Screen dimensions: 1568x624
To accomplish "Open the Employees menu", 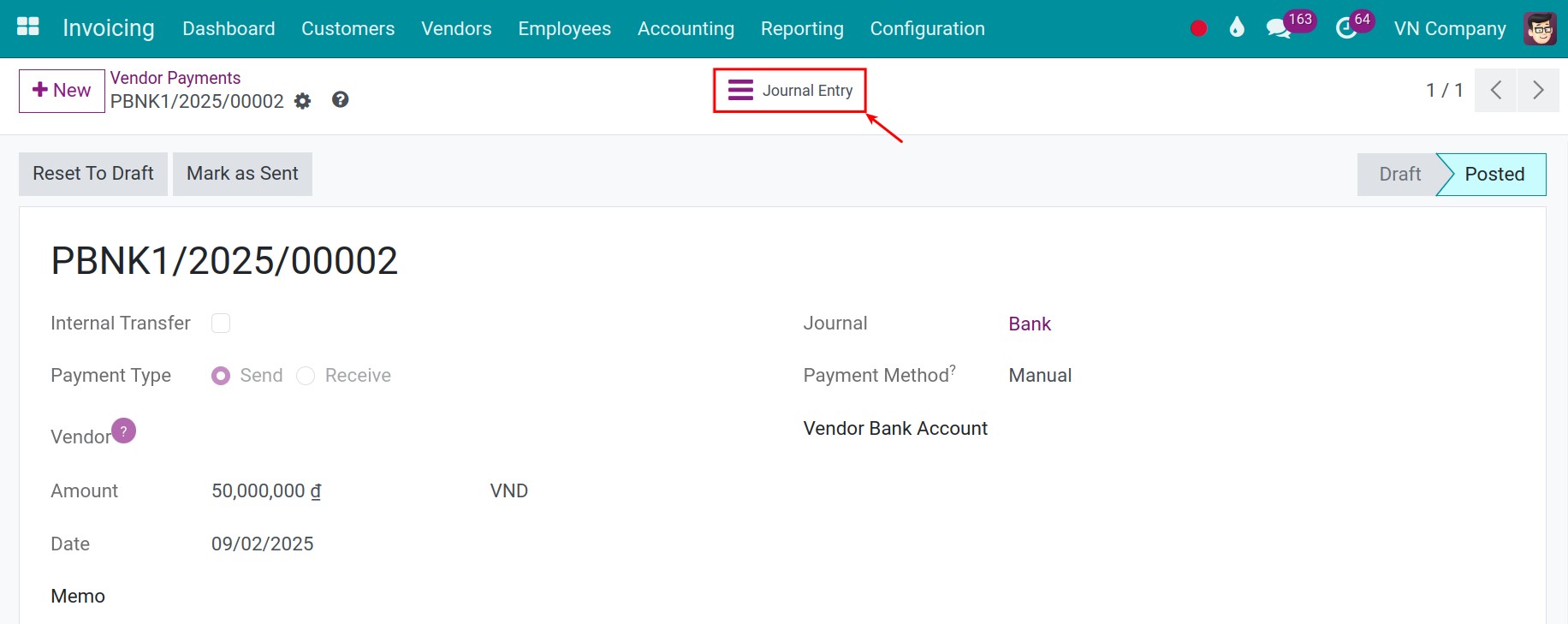I will 564,28.
